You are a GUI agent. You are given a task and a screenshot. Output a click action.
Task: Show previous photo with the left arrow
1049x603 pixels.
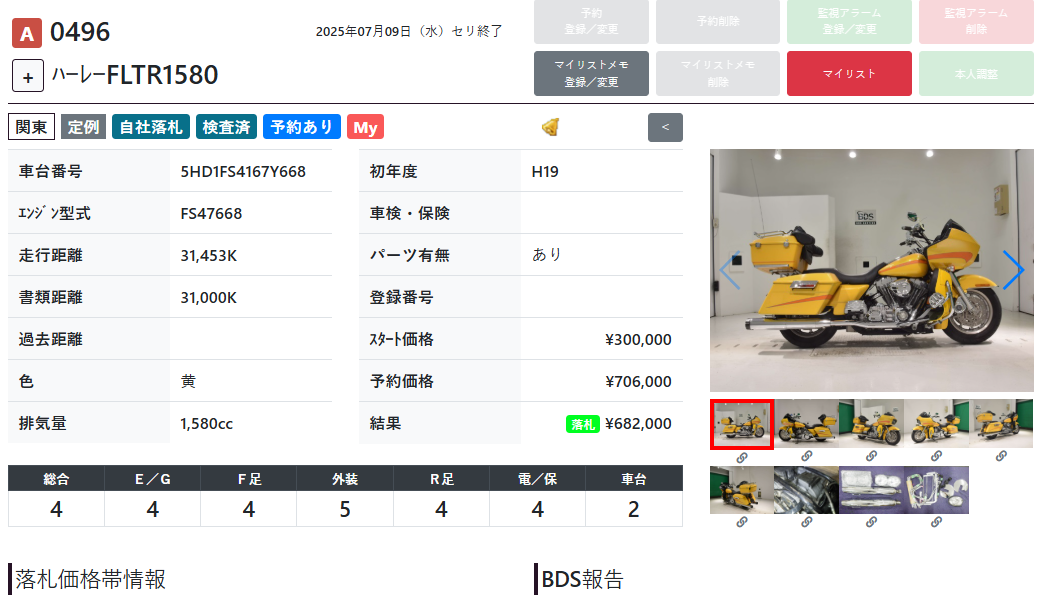[x=730, y=270]
